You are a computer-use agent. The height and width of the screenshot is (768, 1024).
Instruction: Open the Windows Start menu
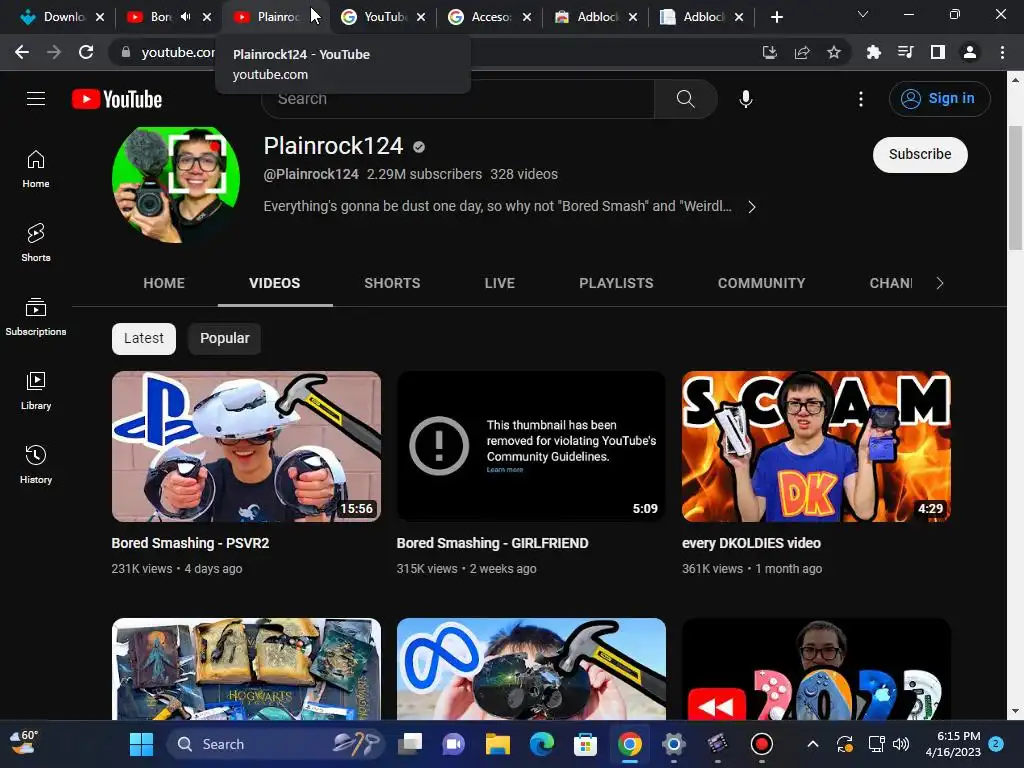(141, 744)
